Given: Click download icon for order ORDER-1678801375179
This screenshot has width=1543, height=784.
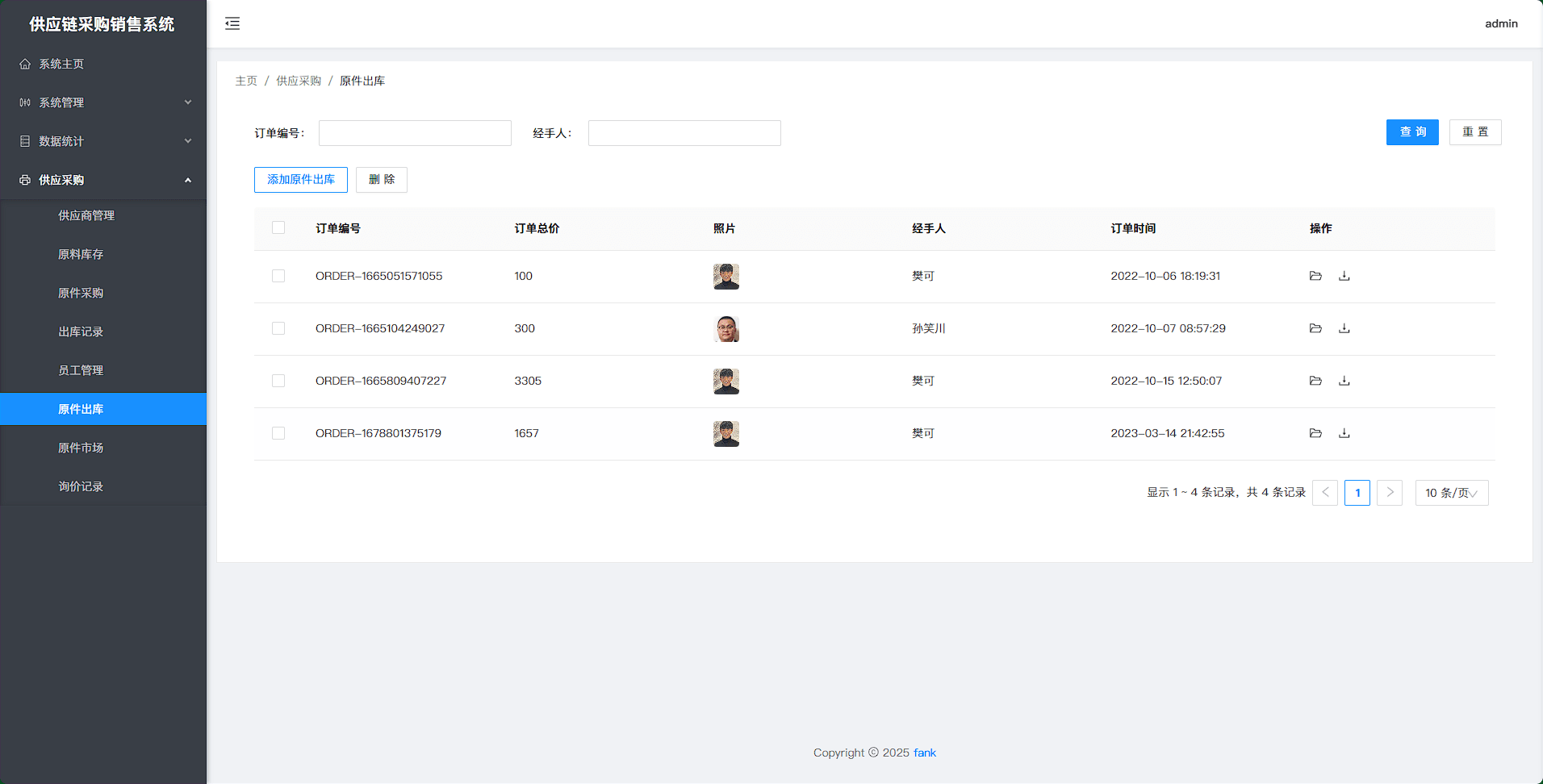Looking at the screenshot, I should [x=1344, y=433].
